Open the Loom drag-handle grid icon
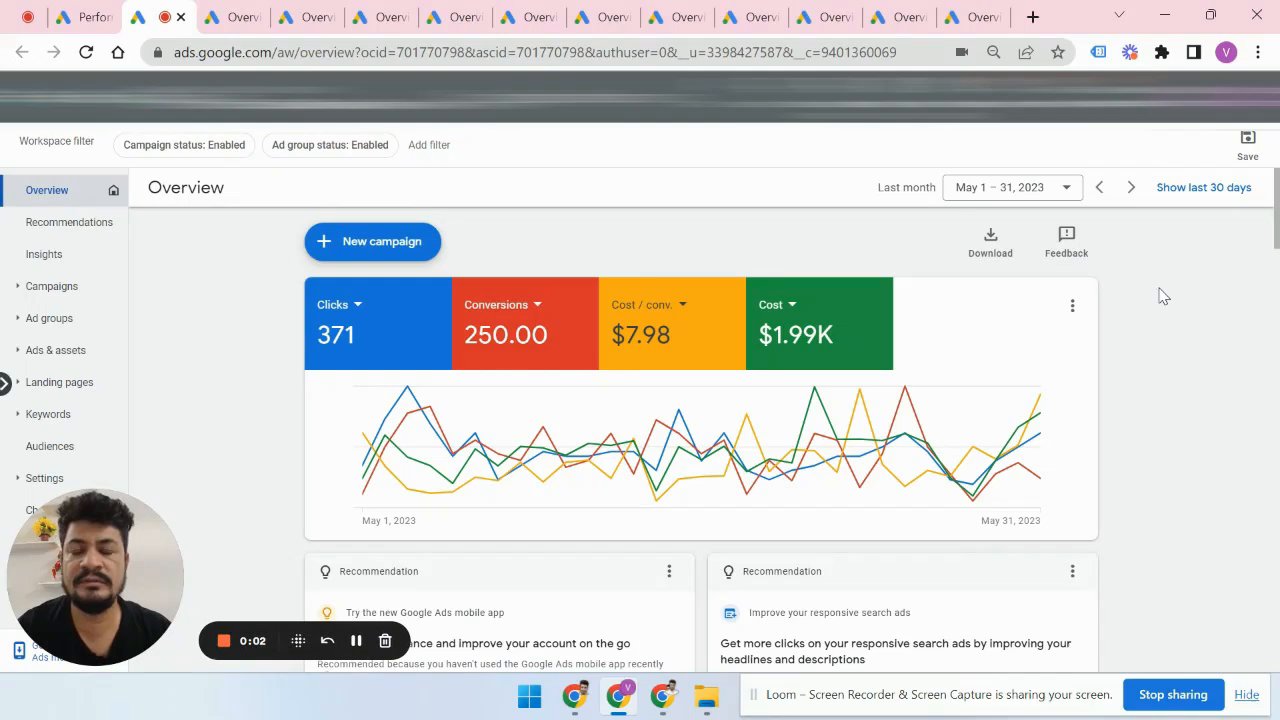 pos(298,641)
